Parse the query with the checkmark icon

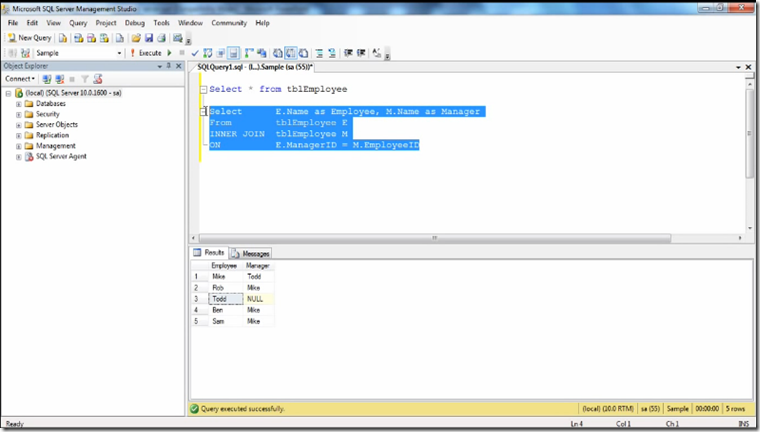[x=195, y=53]
